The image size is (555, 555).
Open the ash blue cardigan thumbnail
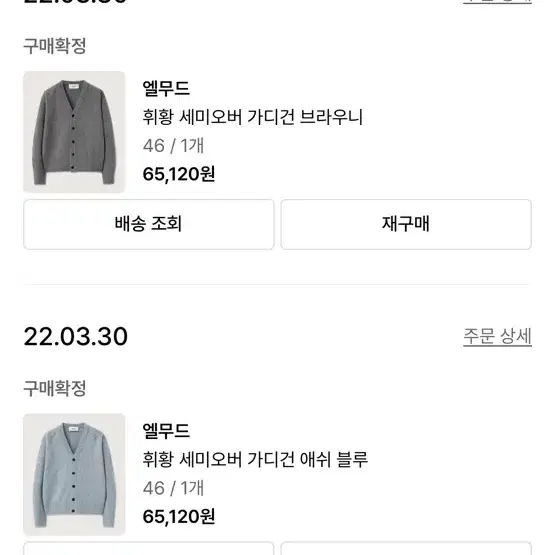click(x=74, y=474)
